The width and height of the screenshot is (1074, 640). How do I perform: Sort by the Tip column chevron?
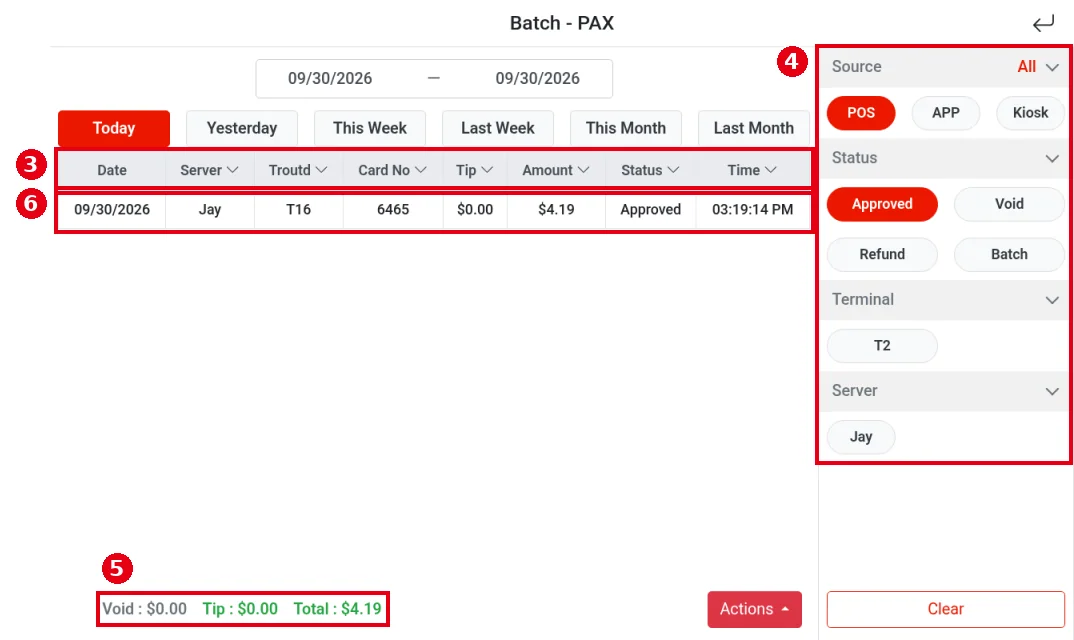487,170
